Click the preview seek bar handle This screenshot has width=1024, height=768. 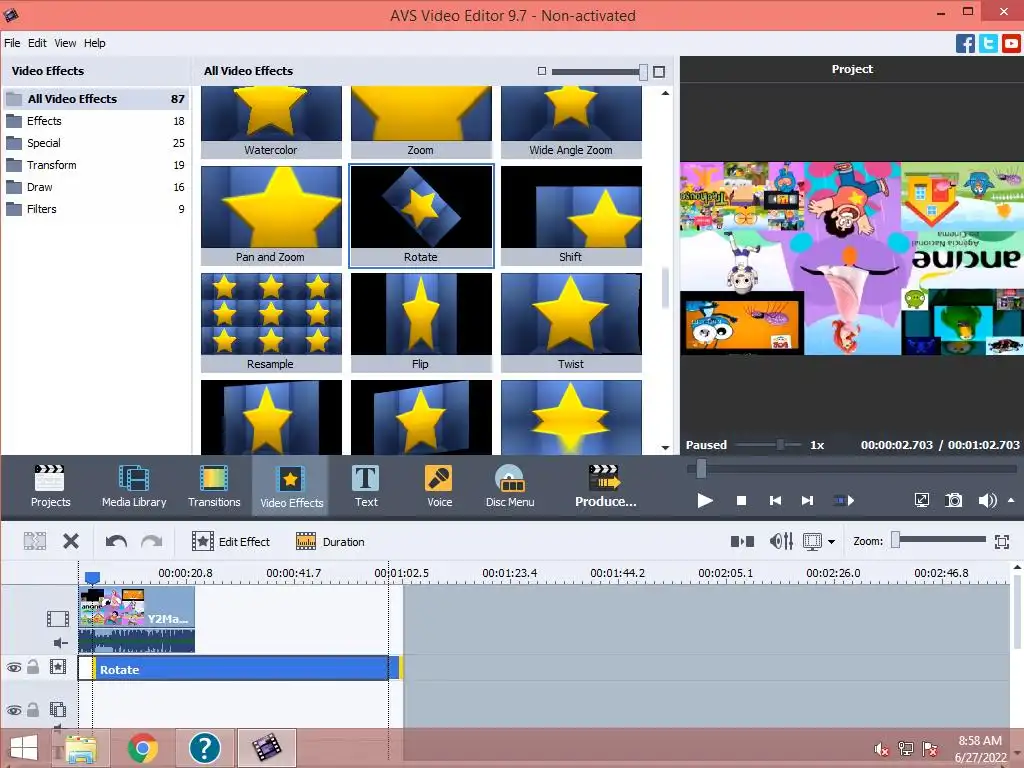(701, 468)
